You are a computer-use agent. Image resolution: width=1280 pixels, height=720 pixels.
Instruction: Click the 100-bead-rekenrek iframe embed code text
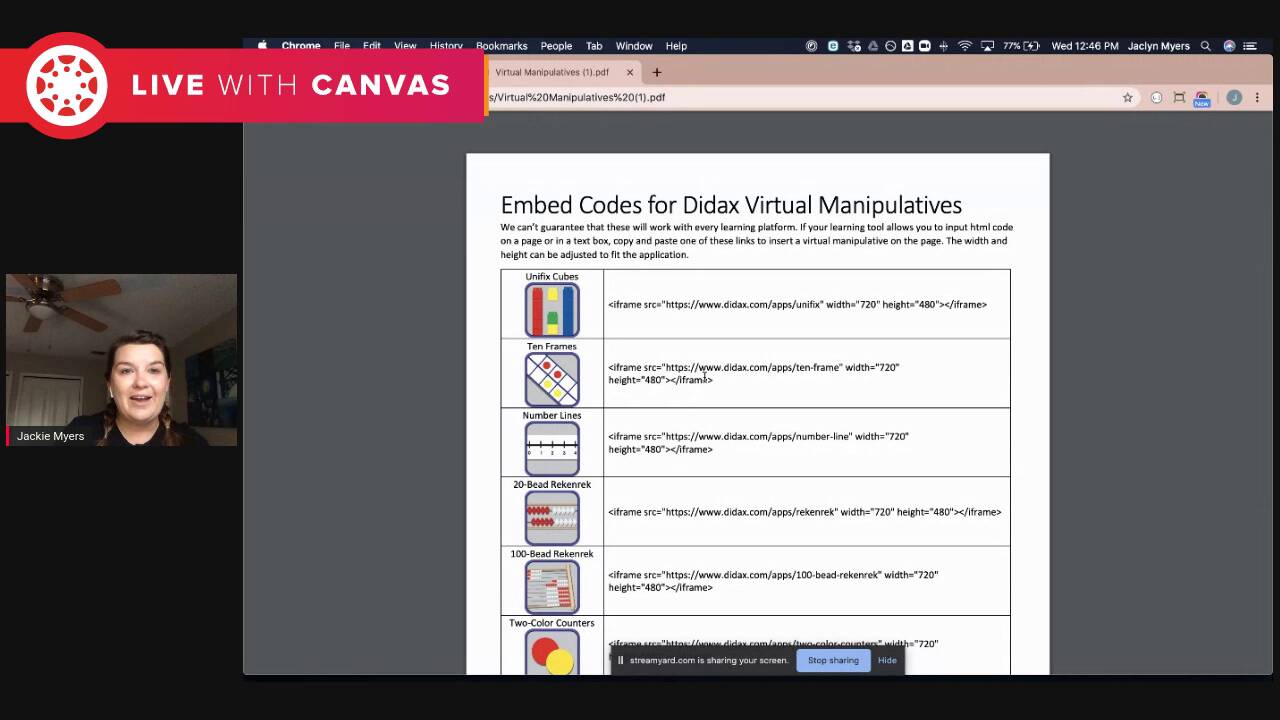[773, 581]
